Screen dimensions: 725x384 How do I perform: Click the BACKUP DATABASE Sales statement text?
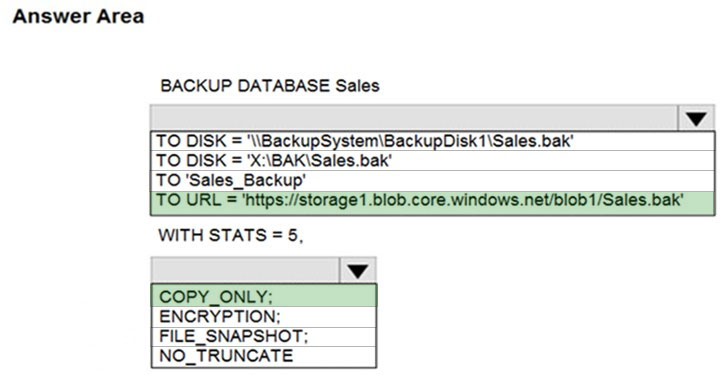click(x=270, y=86)
